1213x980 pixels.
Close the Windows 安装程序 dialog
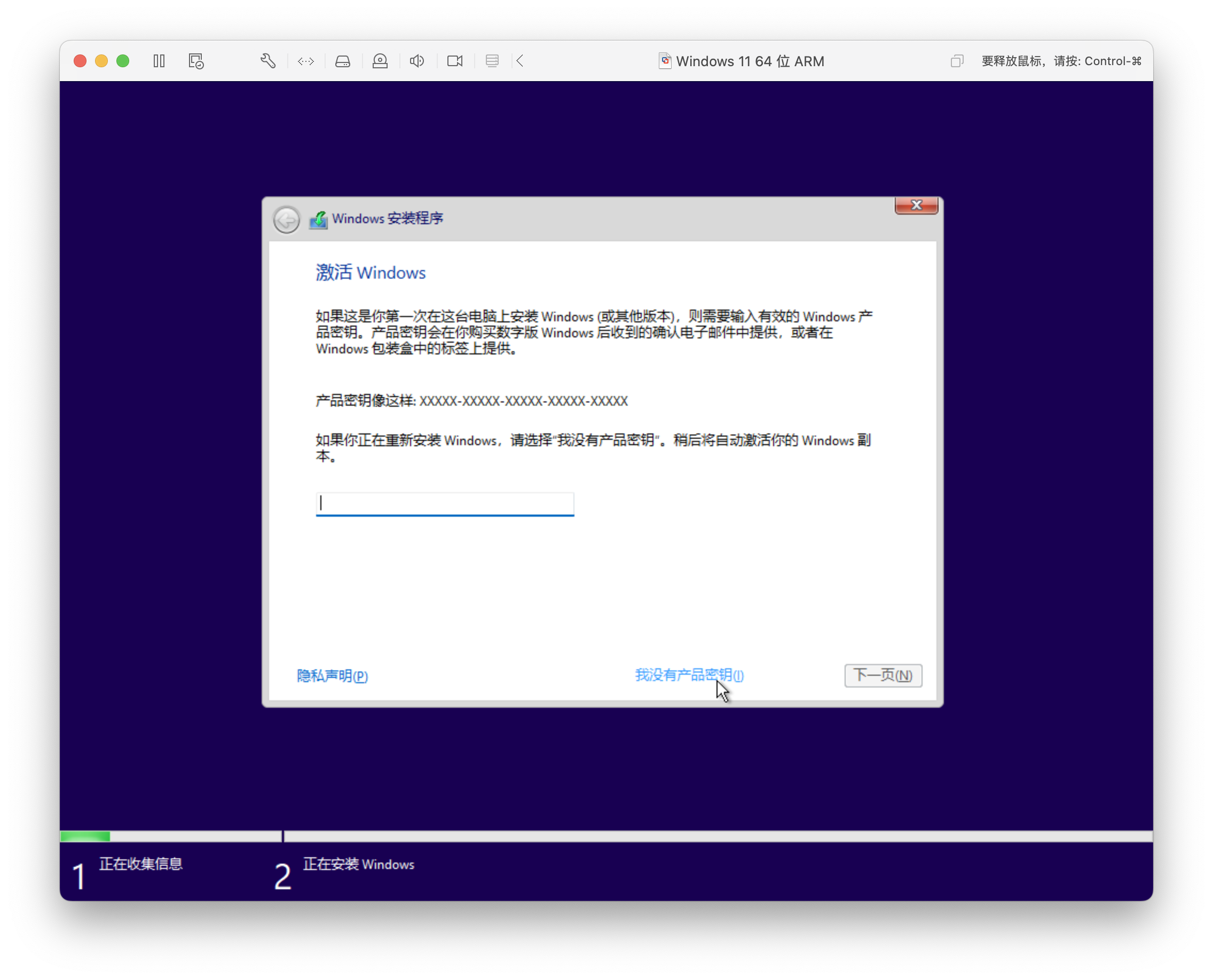[x=916, y=206]
